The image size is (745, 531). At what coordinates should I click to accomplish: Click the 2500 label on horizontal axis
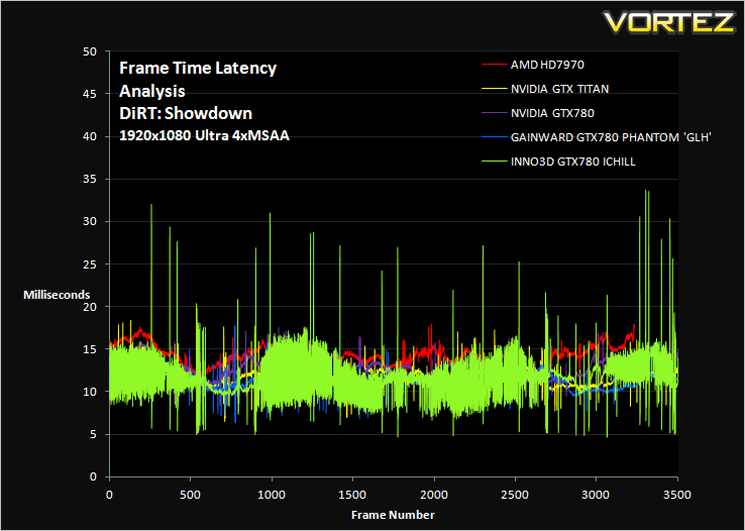pos(516,495)
